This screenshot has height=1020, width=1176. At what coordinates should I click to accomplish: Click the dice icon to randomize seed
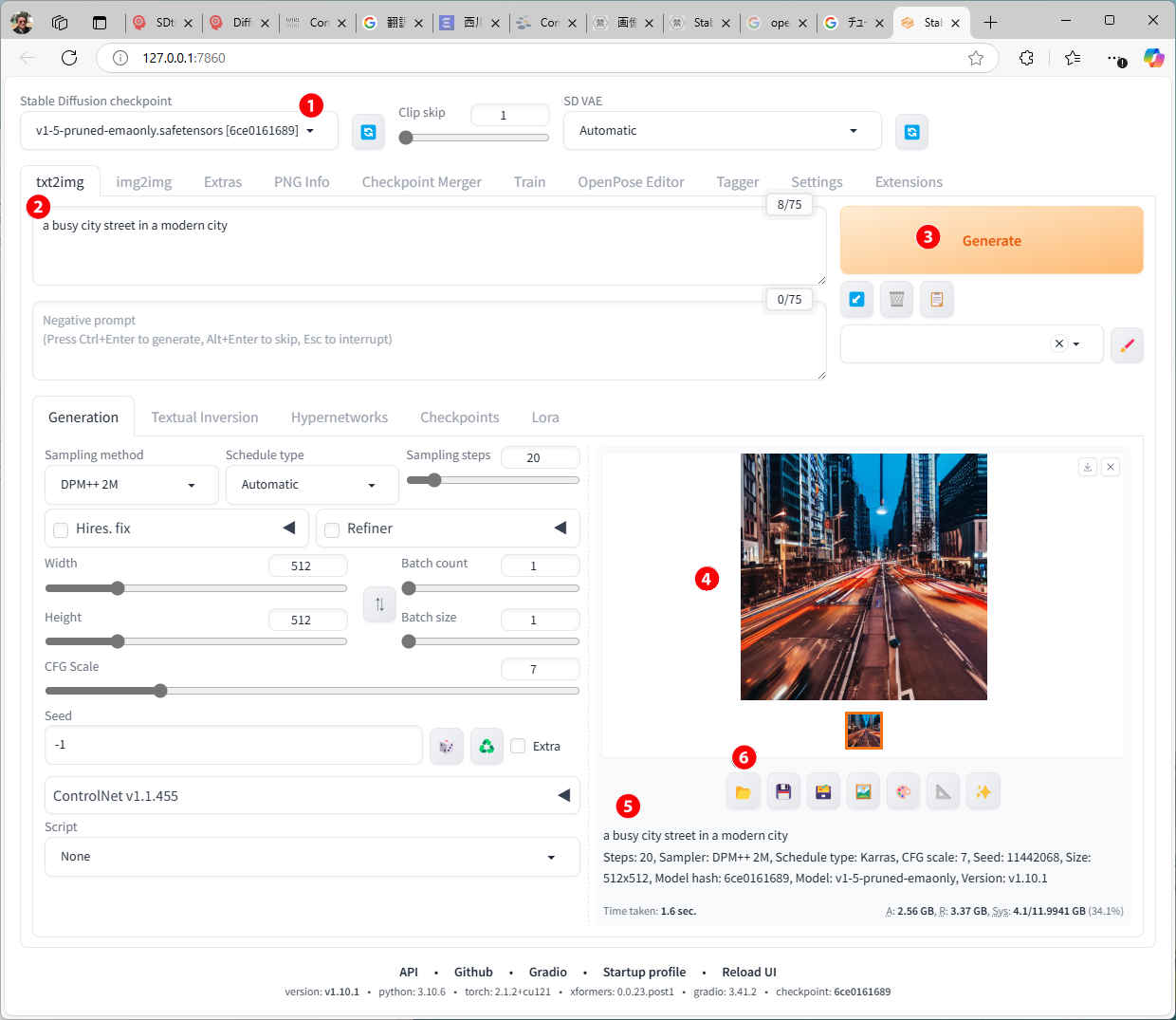[446, 747]
